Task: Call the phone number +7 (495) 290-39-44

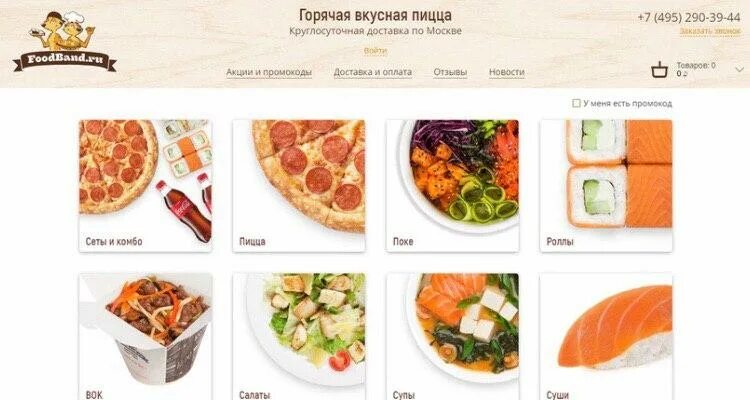Action: [x=689, y=18]
